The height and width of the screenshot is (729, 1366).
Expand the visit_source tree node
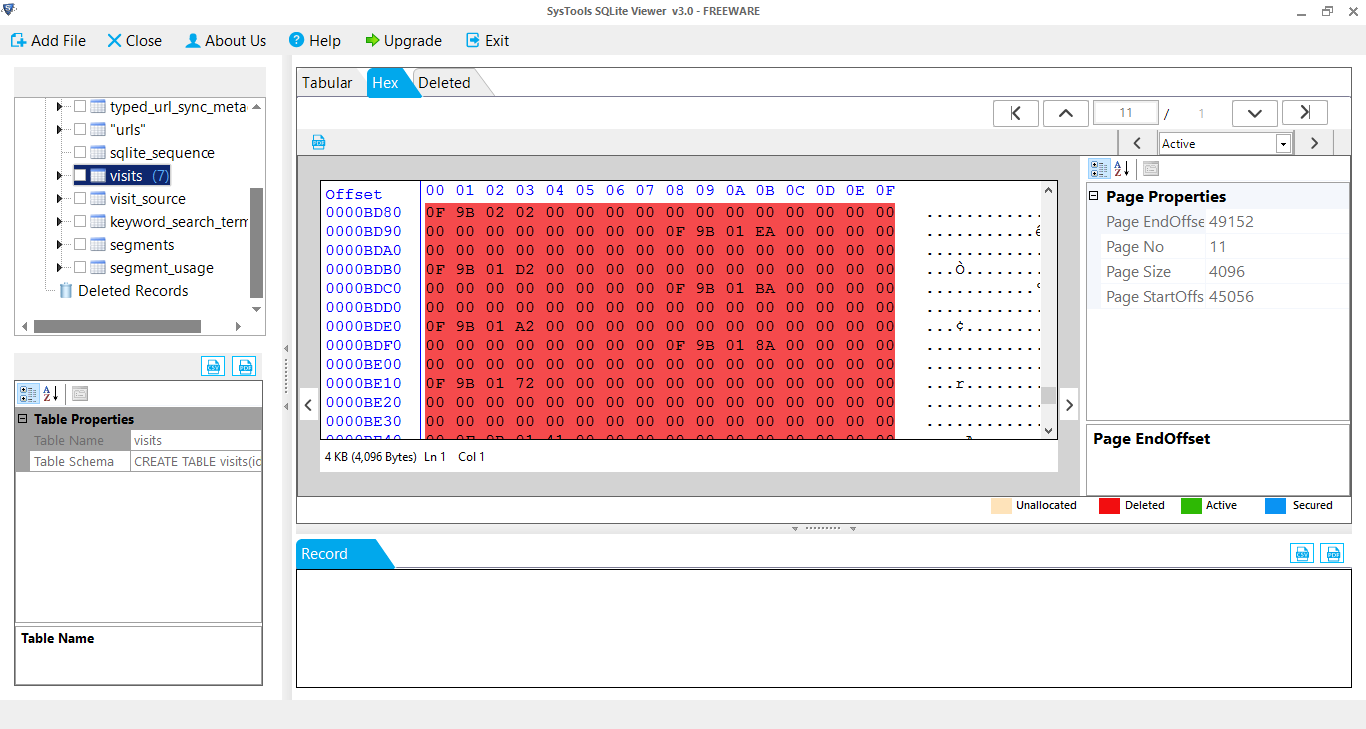coord(59,199)
